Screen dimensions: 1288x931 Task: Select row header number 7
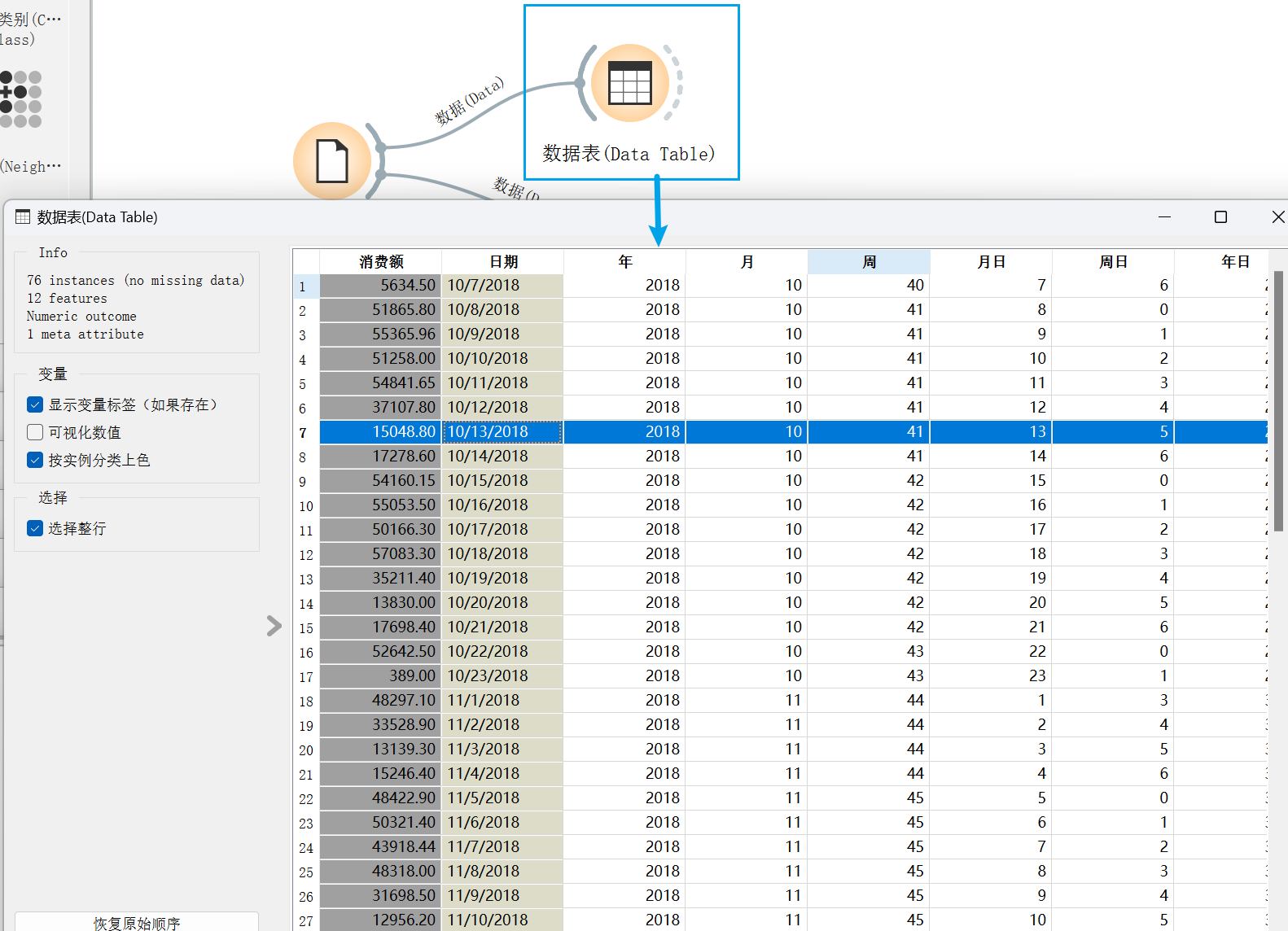(x=306, y=432)
